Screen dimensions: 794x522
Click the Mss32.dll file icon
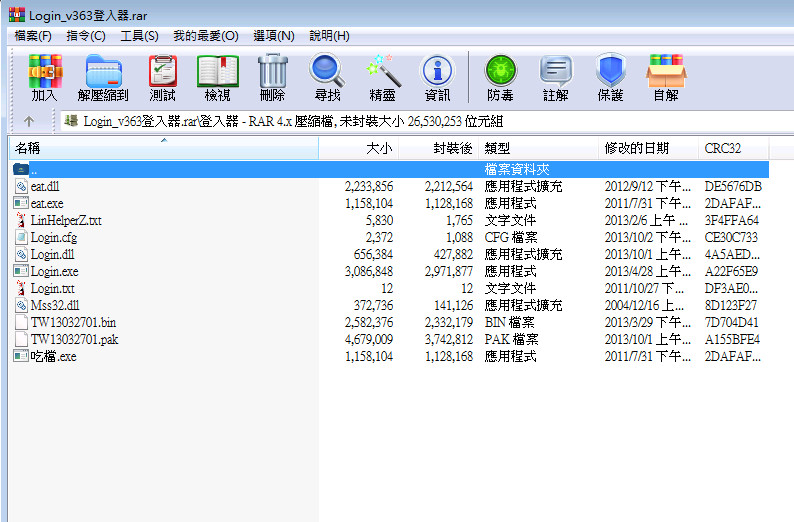[21, 305]
